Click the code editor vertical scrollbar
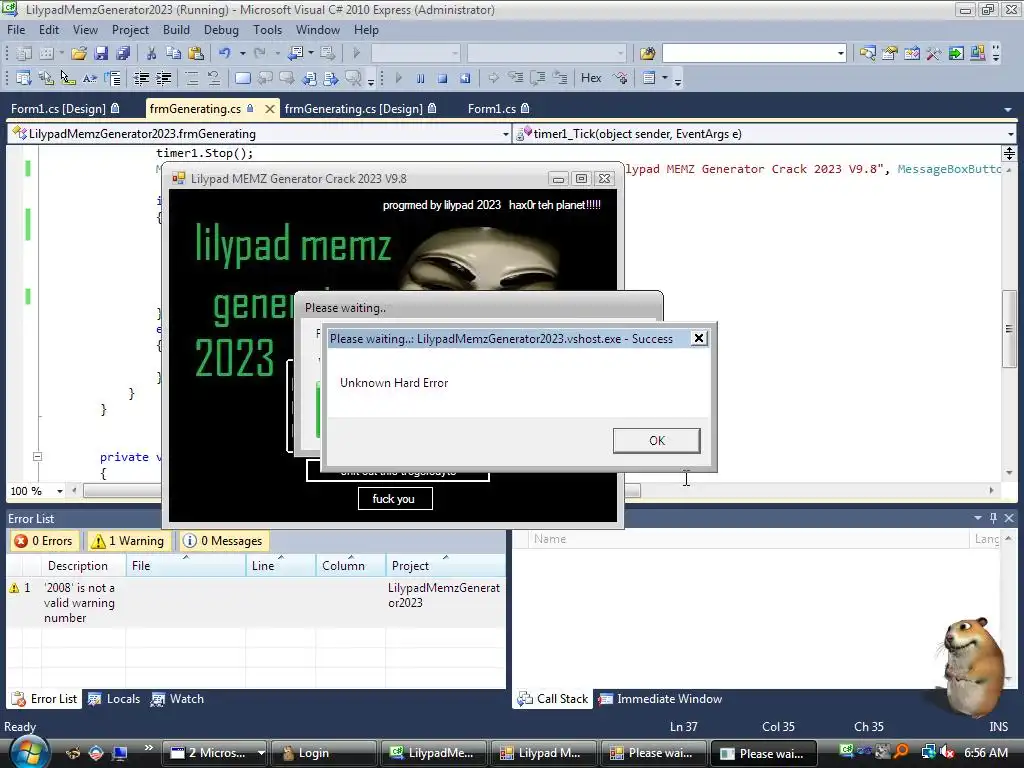Viewport: 1024px width, 768px height. pyautogui.click(x=1009, y=328)
